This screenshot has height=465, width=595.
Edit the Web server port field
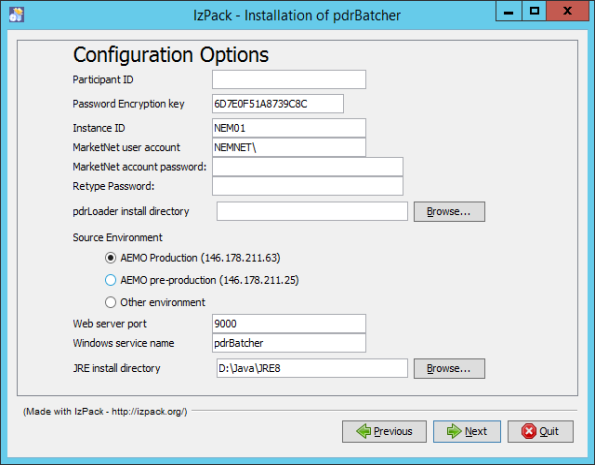coord(289,323)
